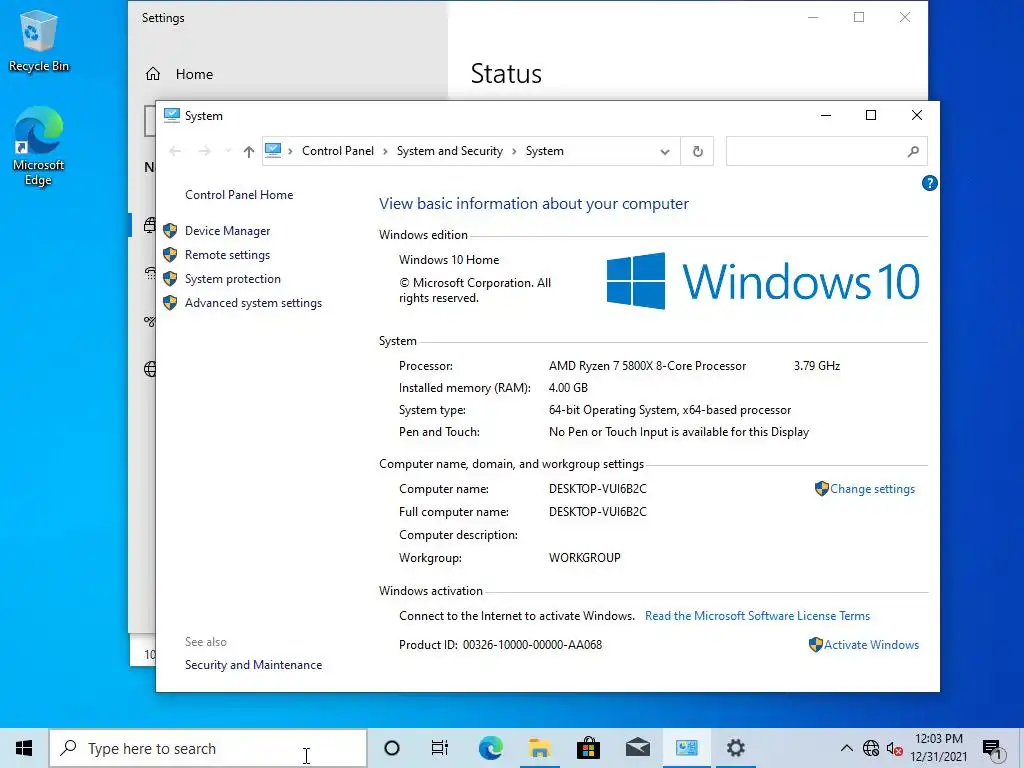
Task: Launch Microsoft Edge from desktop shortcut
Action: coord(39,146)
